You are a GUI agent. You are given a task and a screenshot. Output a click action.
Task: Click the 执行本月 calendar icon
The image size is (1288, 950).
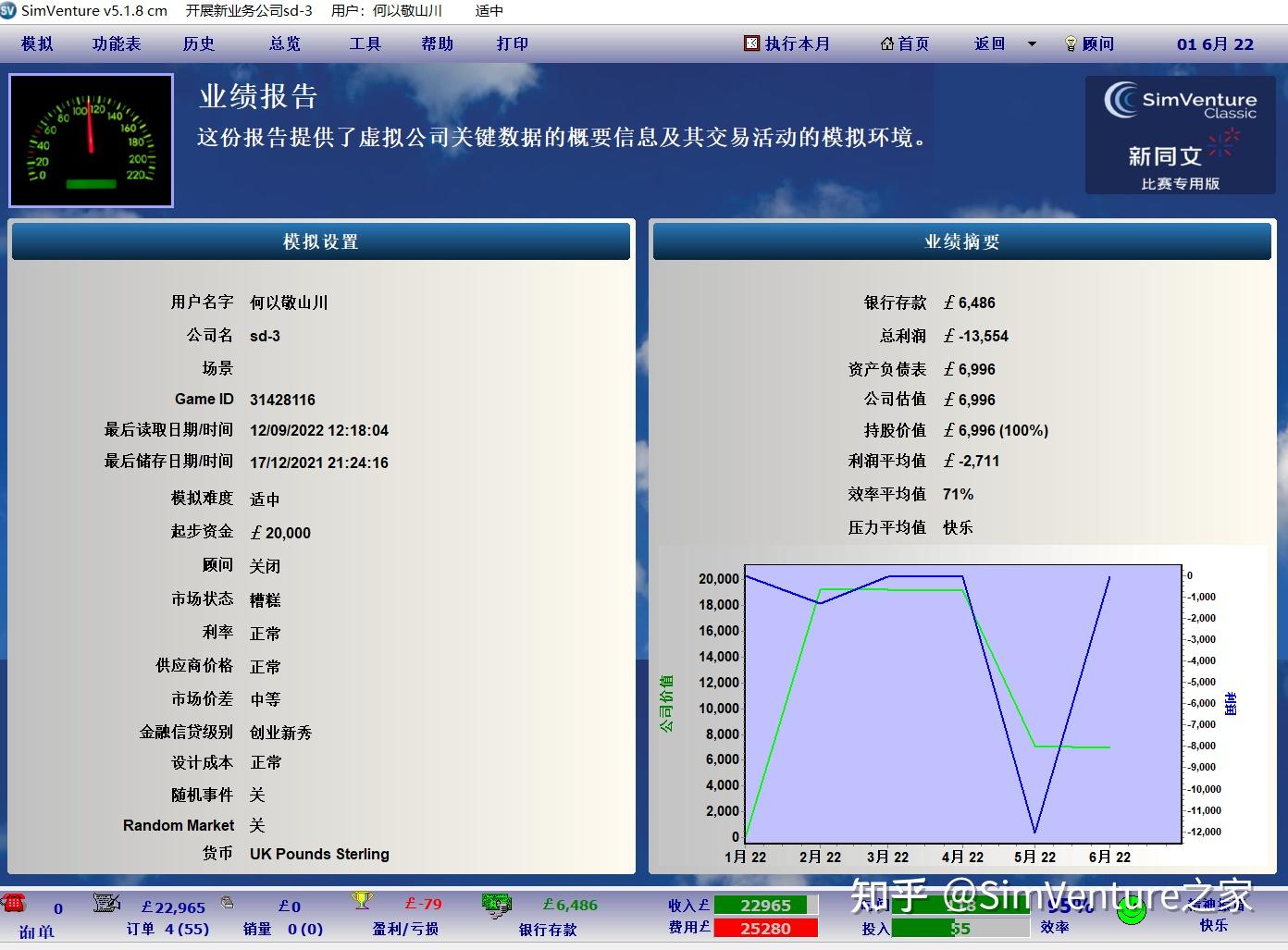[751, 43]
